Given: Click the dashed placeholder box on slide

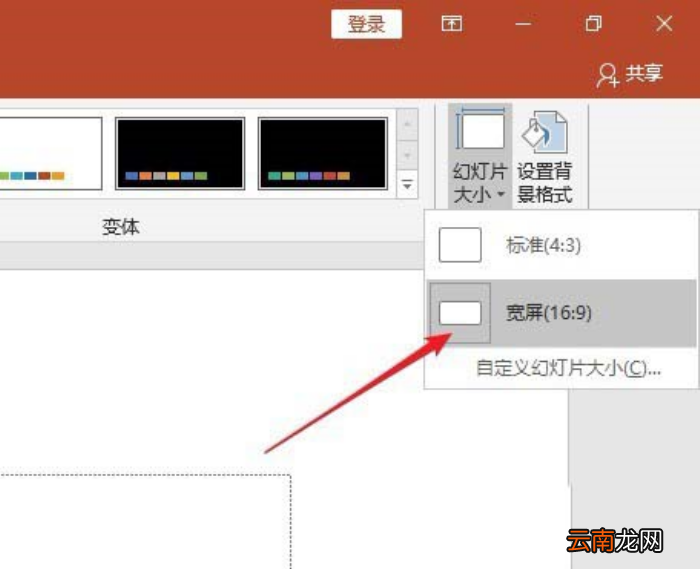Looking at the screenshot, I should point(145,521).
